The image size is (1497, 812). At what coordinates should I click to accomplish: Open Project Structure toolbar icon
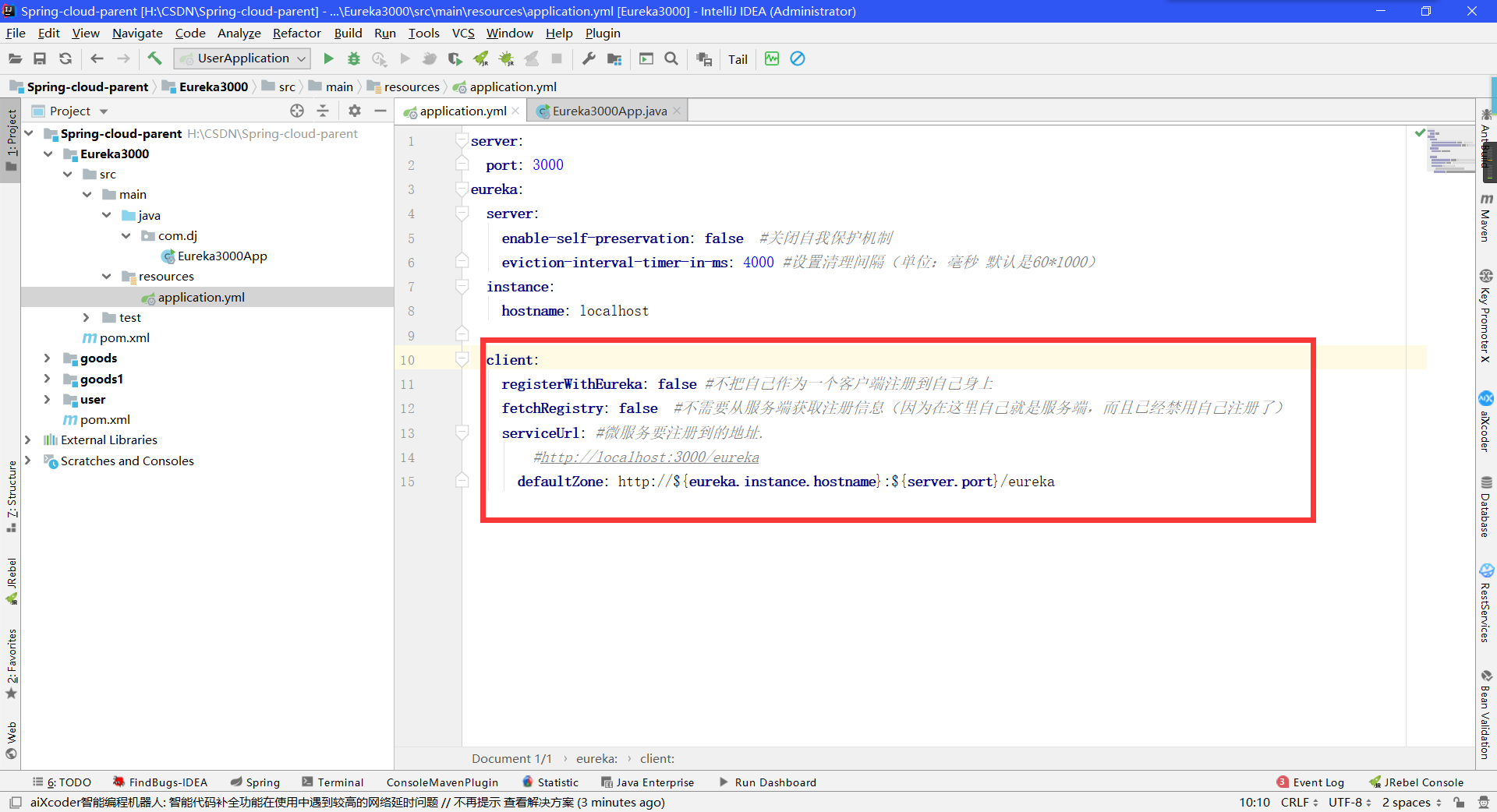tap(614, 58)
